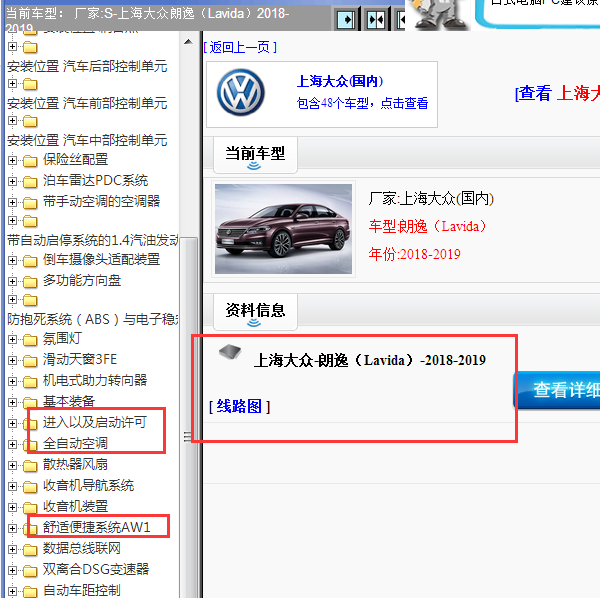Click the blue 查看详细 button
Image resolution: width=600 pixels, height=598 pixels.
coord(557,390)
